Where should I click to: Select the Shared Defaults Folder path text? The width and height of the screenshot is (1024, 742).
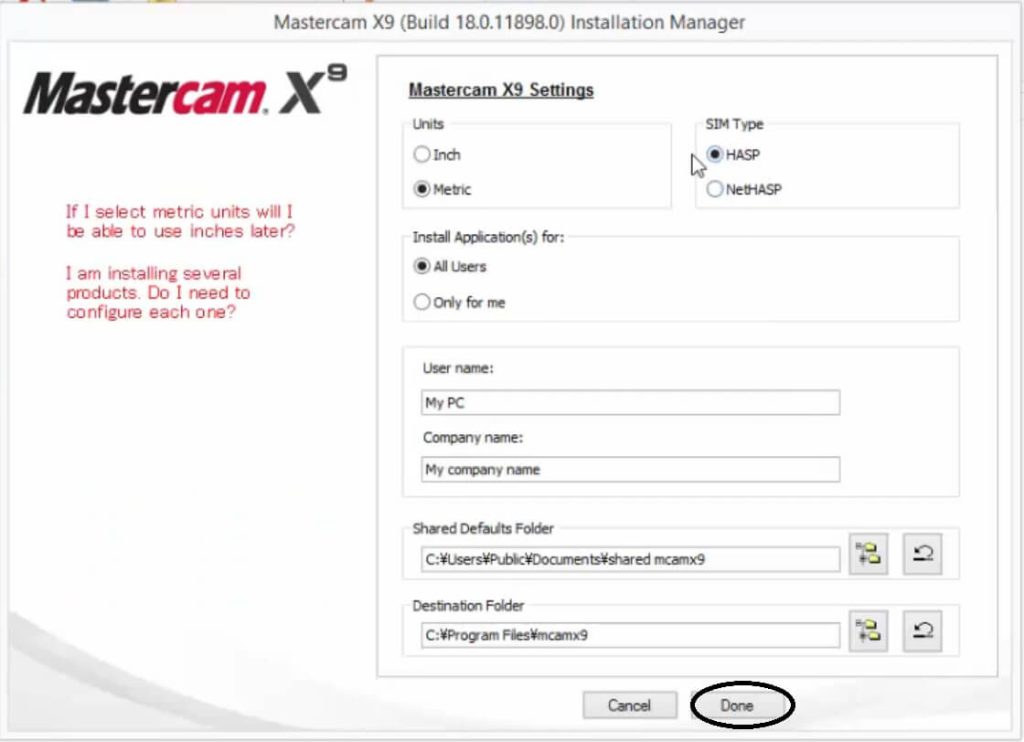(x=628, y=559)
